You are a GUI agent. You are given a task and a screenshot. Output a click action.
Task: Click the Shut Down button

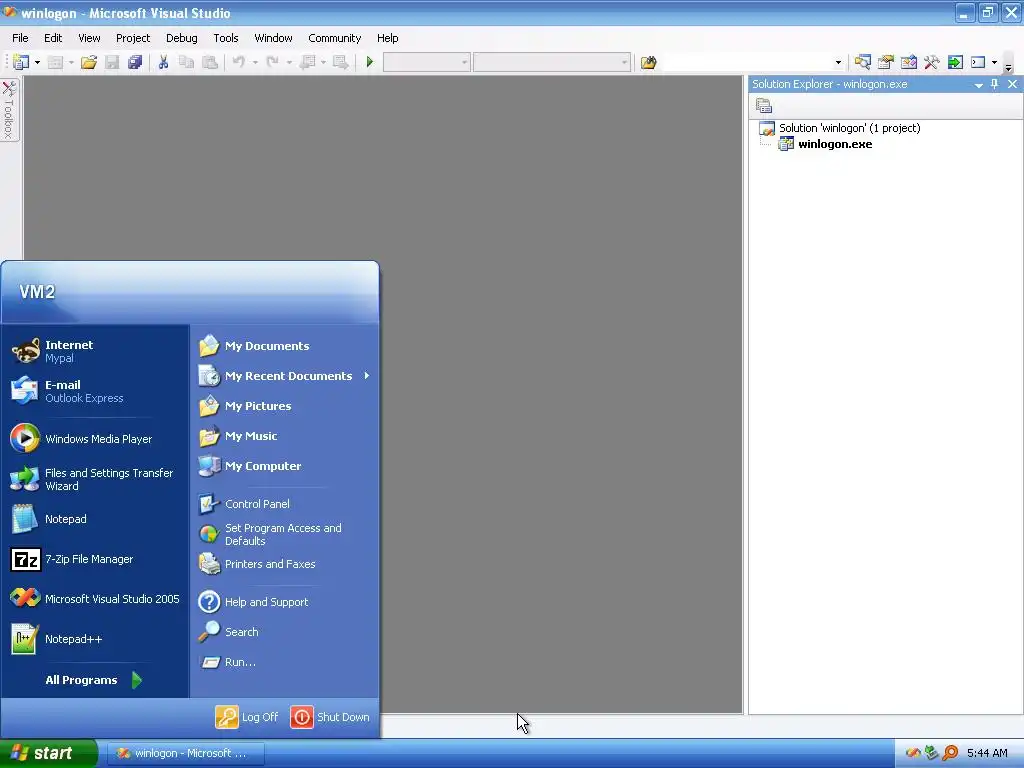330,717
